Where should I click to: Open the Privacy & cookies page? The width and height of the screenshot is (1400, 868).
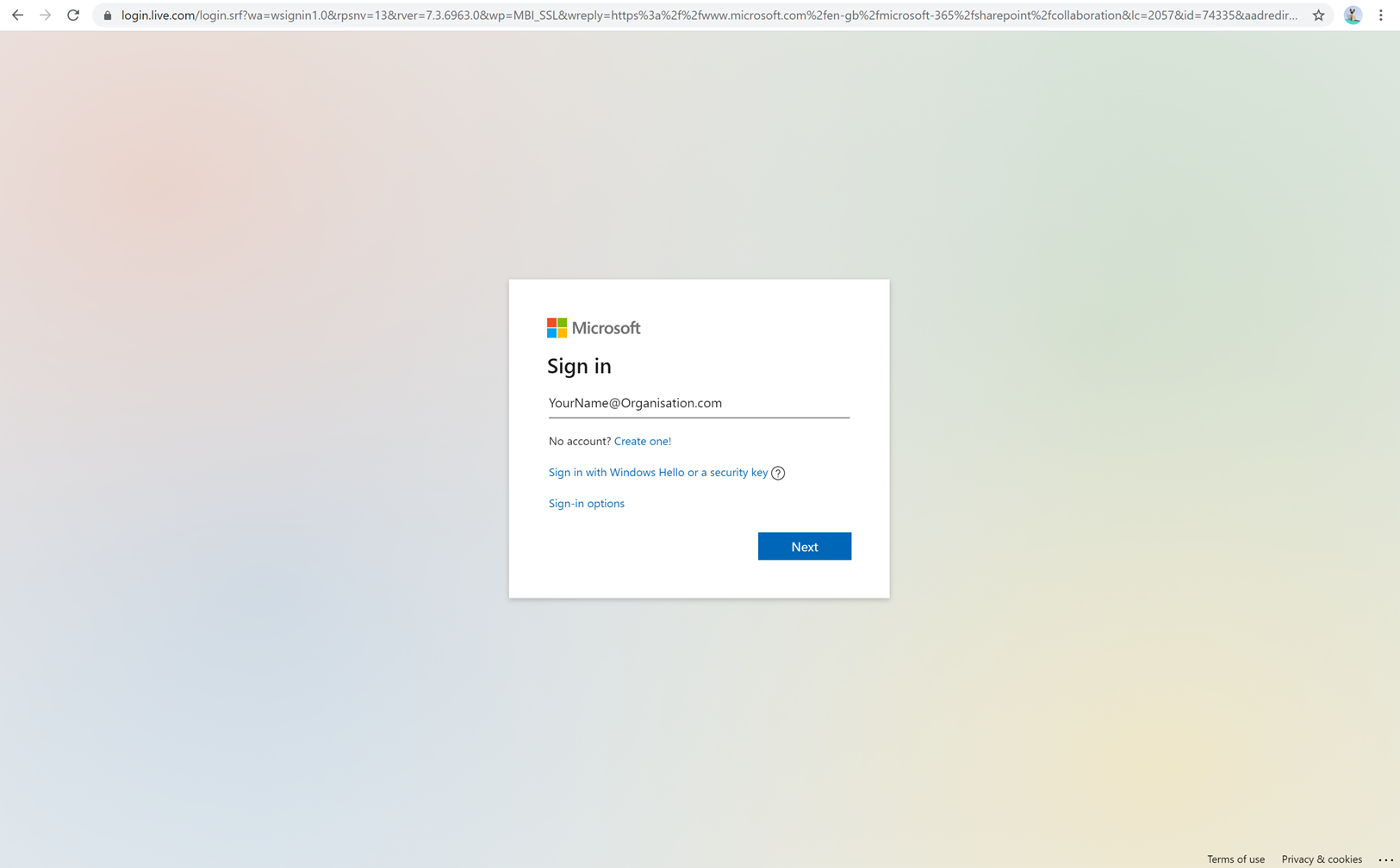[x=1321, y=859]
